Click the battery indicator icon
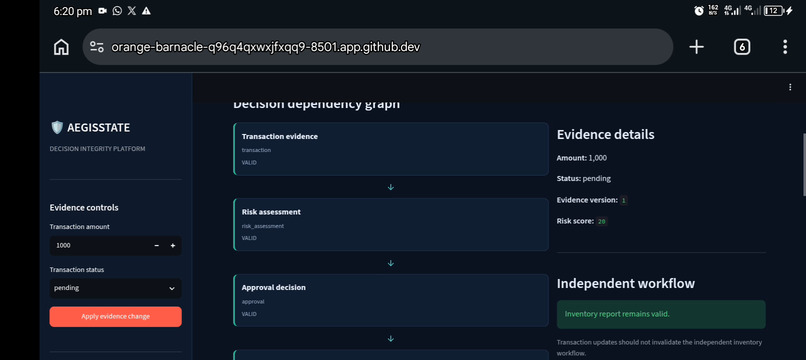 [774, 11]
